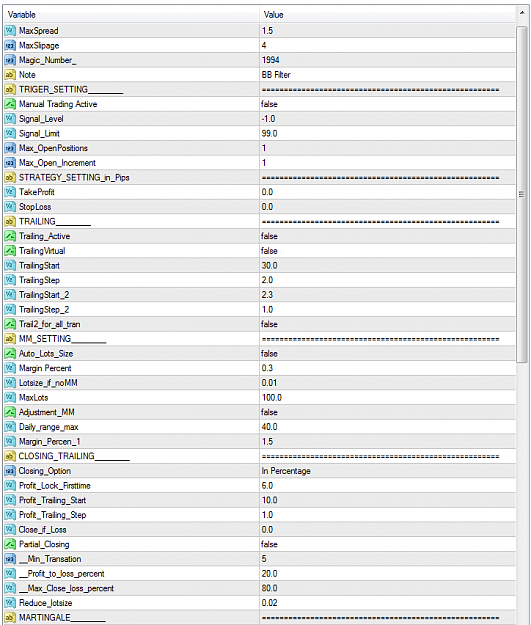531x625 pixels.
Task: Select the TrailingStep variable name
Action: point(39,280)
